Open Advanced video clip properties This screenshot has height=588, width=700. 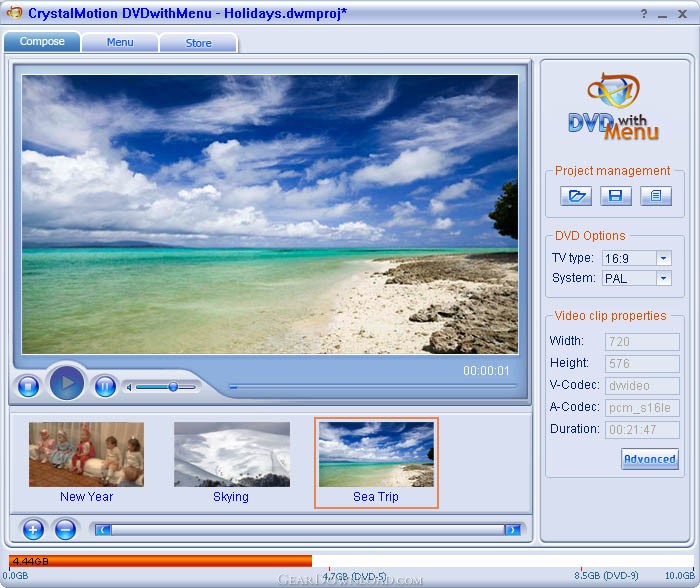click(650, 459)
